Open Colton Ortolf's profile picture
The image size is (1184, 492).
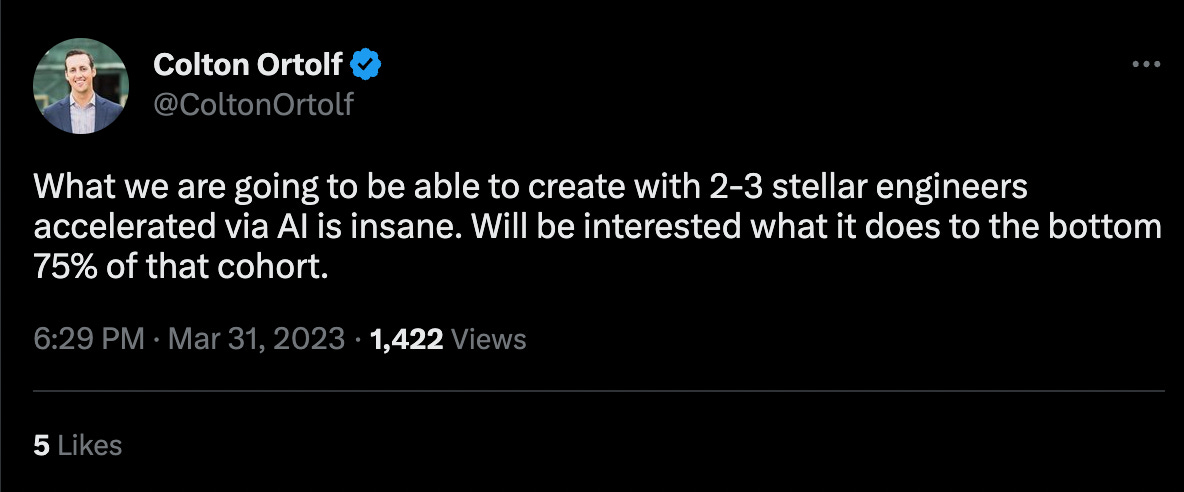coord(81,88)
